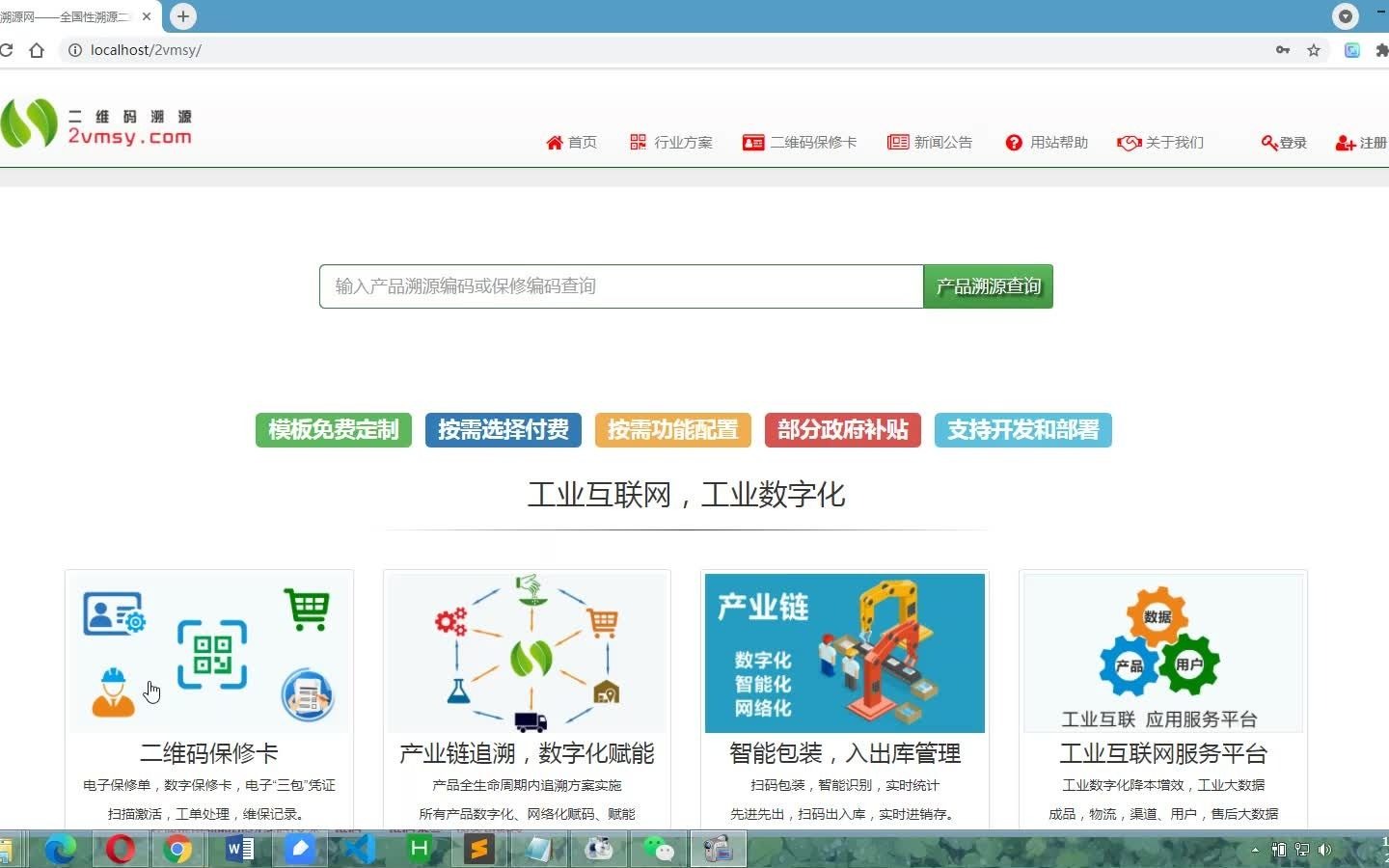Reload the page with the refresh icon
Screen dimensions: 1389x868
[9, 49]
